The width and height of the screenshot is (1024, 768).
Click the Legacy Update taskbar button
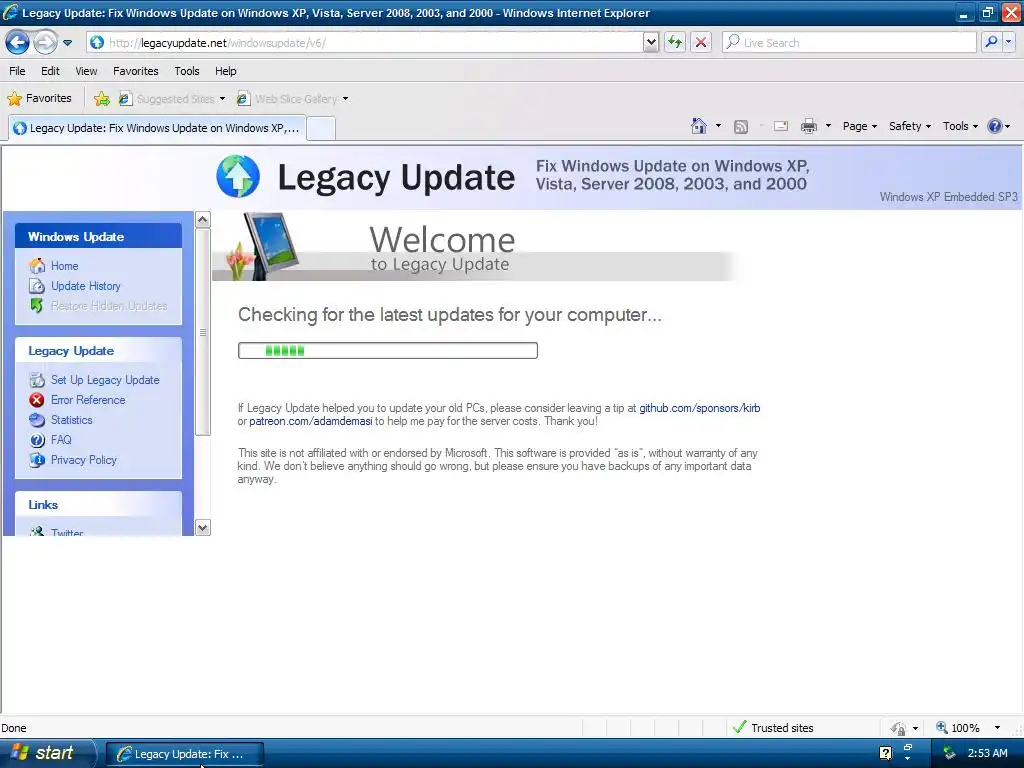coord(185,754)
